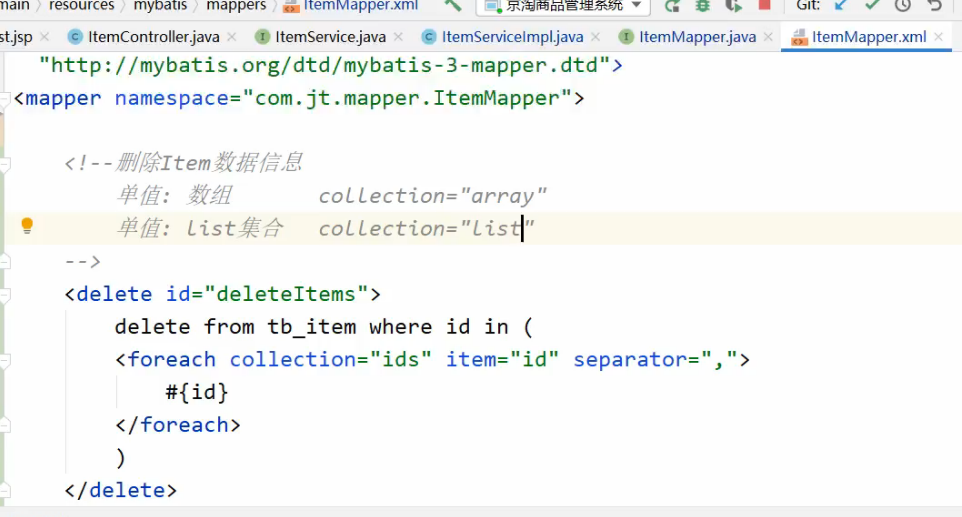The image size is (962, 517).
Task: Click the ItemMapper.xml breadcrumb item
Action: click(x=351, y=6)
